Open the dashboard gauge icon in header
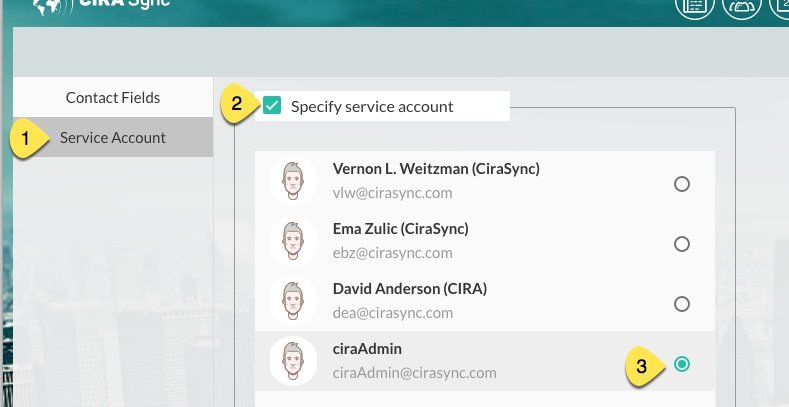Viewport: 789px width, 407px height. [741, 7]
